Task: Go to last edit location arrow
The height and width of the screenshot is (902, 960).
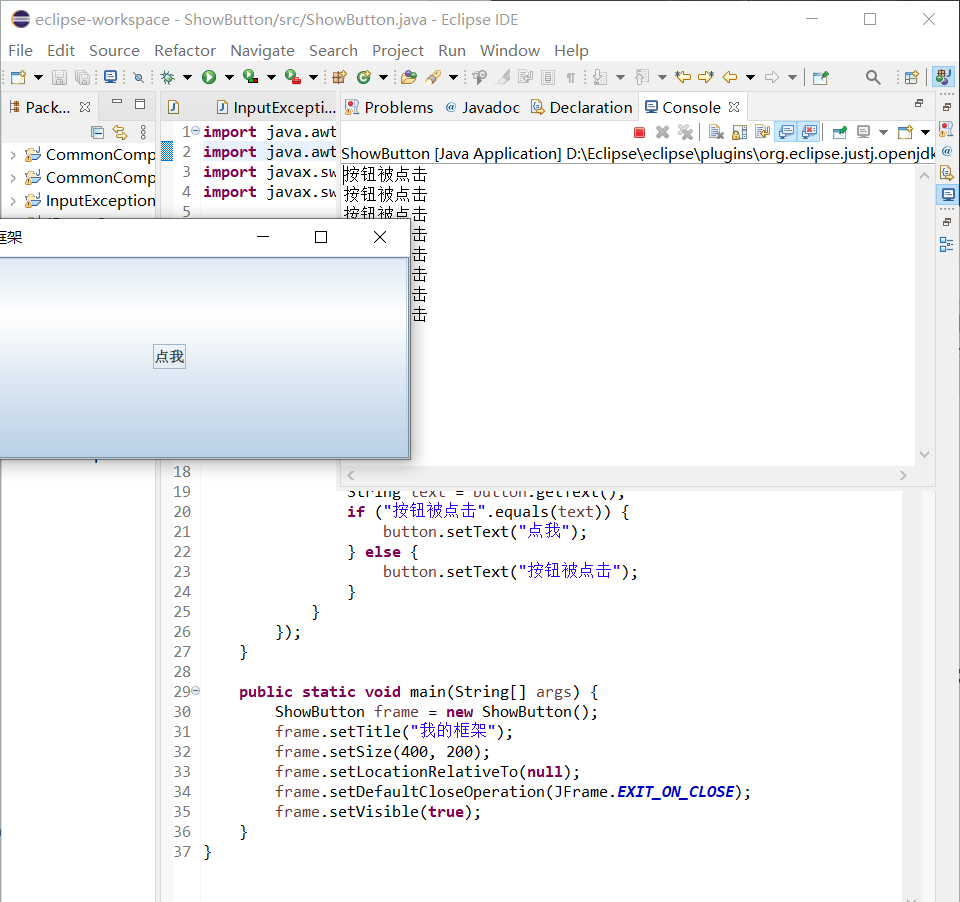Action: pyautogui.click(x=683, y=77)
